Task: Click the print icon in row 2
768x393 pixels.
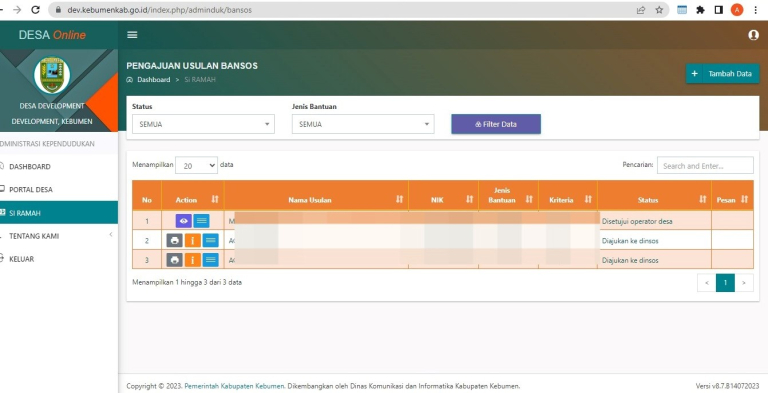Action: point(174,241)
